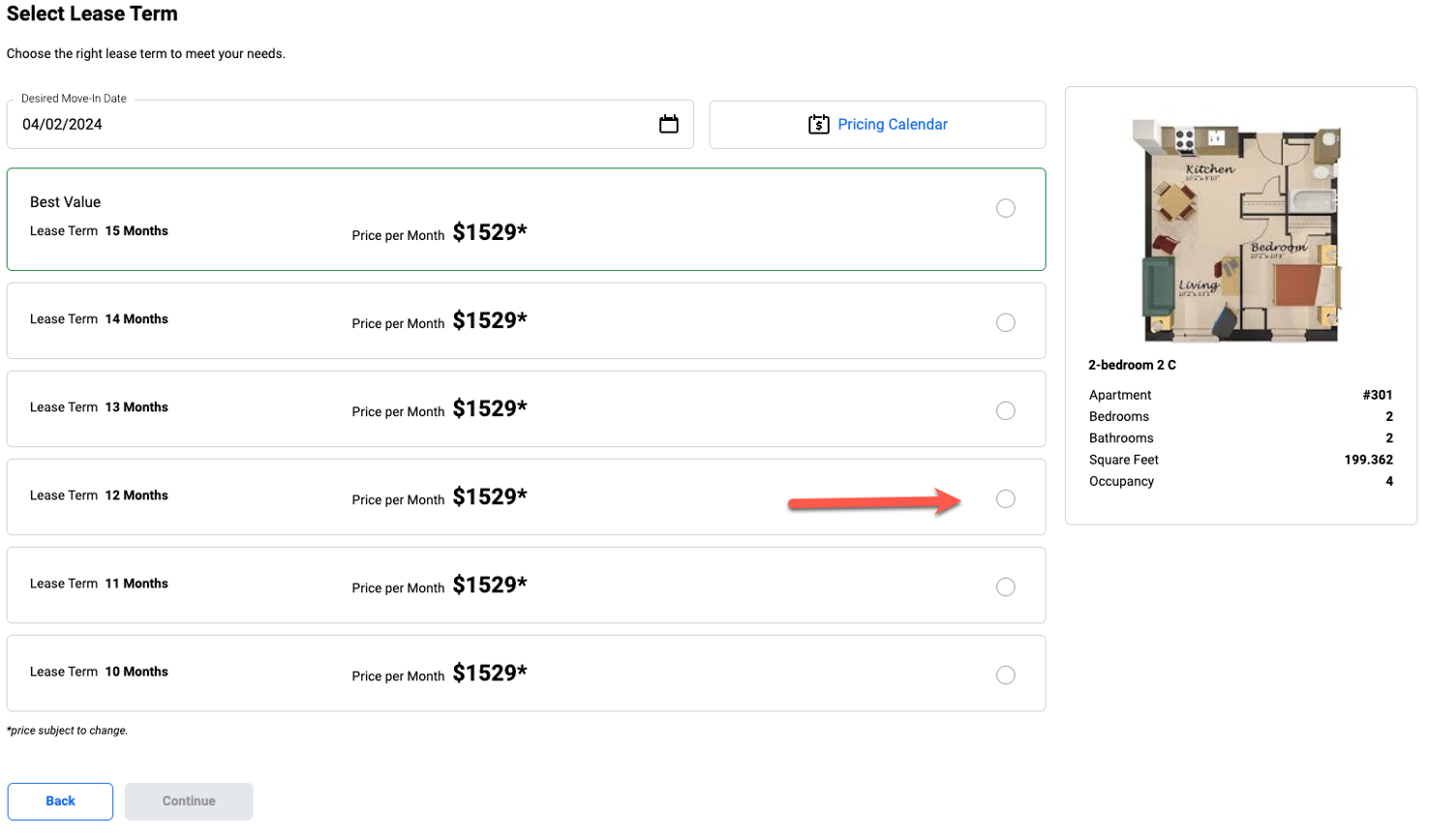Open the move-in date calendar icon
Screen dimensions: 1456x837
click(668, 124)
